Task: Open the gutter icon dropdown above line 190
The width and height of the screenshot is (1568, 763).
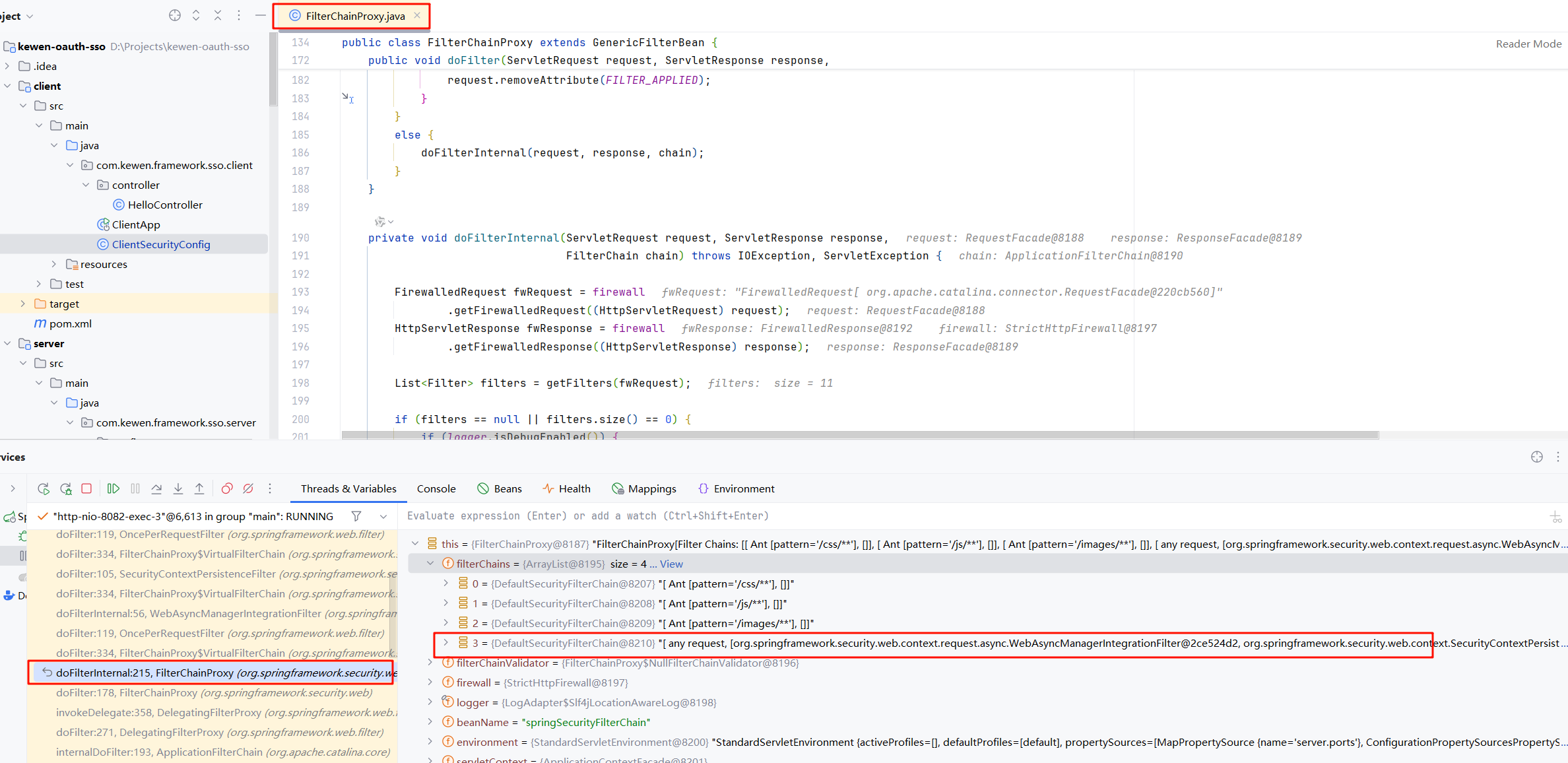Action: click(x=384, y=222)
